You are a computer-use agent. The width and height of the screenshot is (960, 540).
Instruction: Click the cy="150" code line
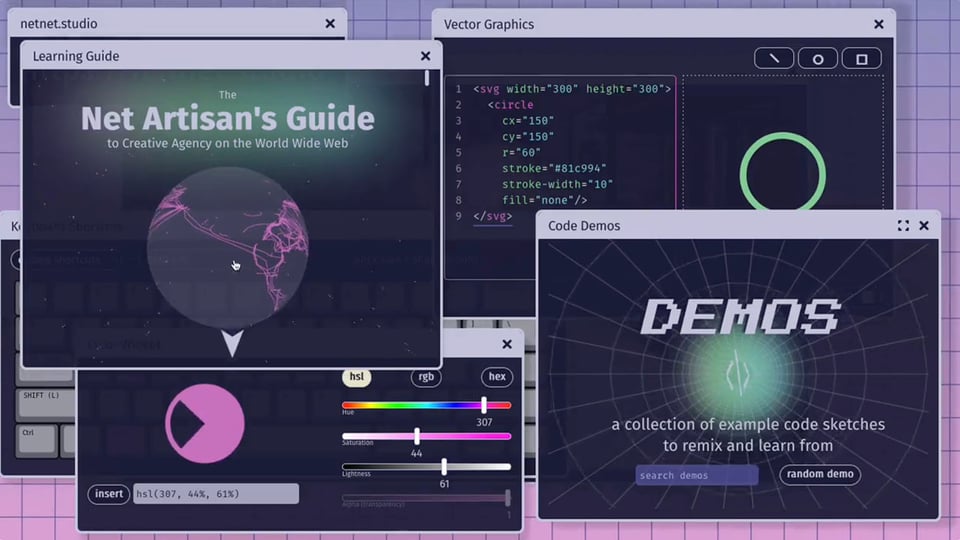pyautogui.click(x=528, y=137)
